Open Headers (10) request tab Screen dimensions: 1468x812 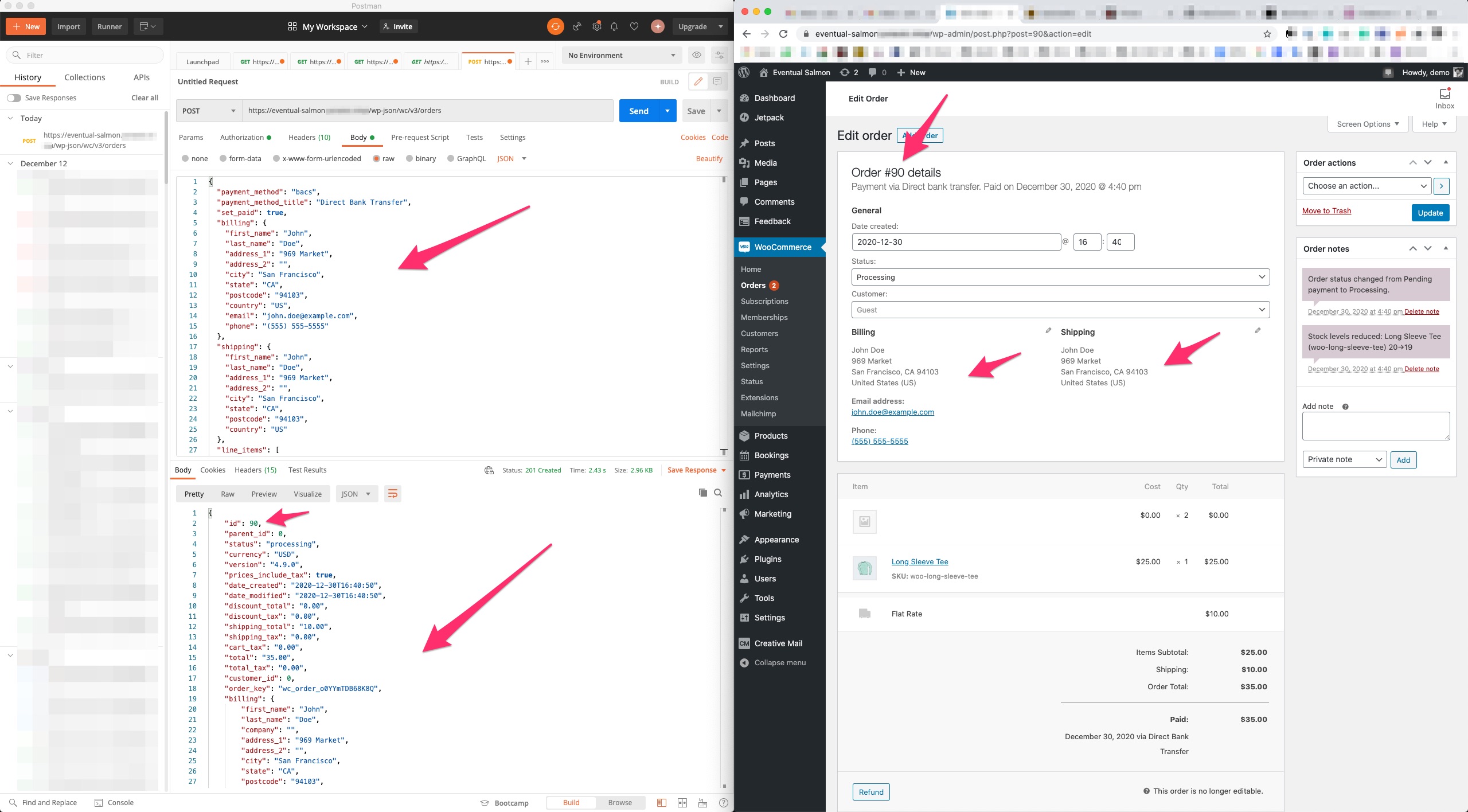pyautogui.click(x=309, y=138)
